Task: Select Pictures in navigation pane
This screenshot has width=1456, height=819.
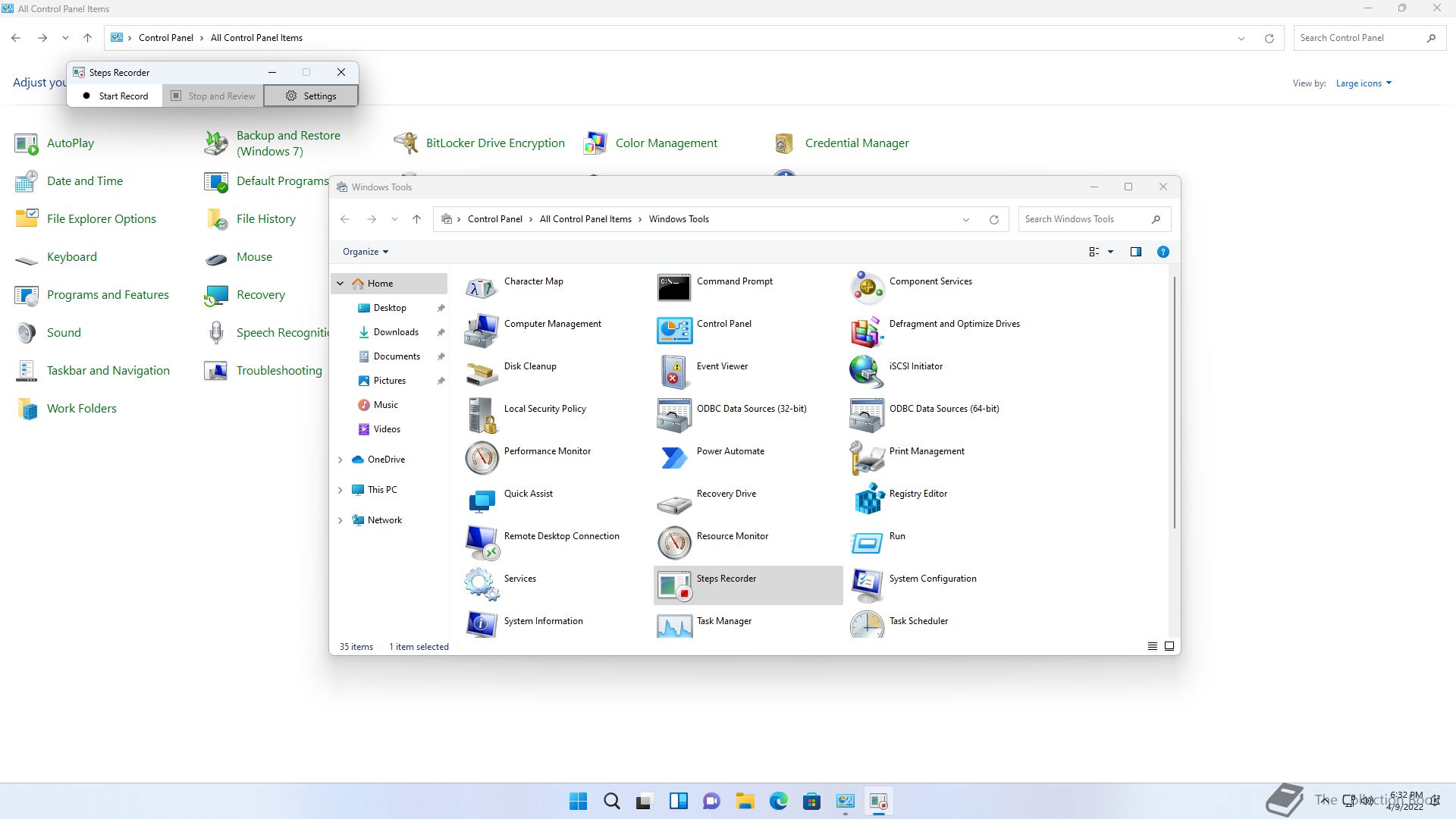Action: click(x=389, y=381)
